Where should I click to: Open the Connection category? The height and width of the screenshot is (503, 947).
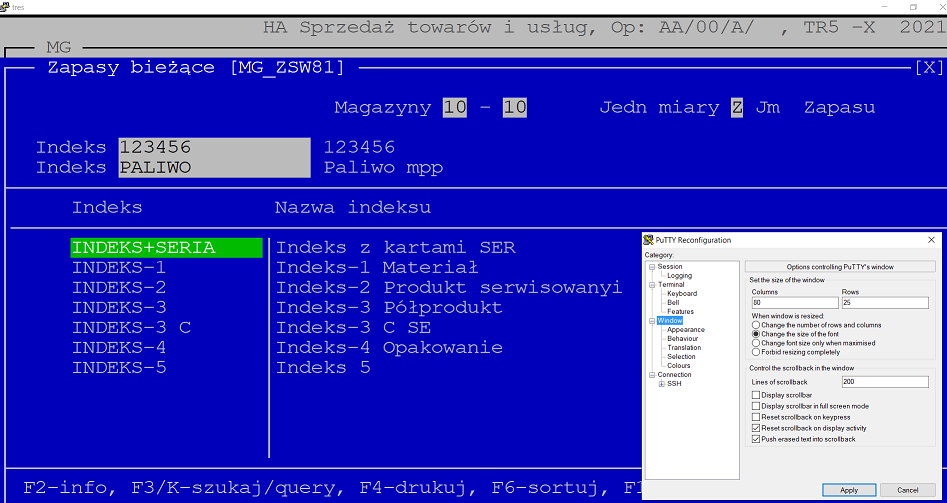[674, 374]
